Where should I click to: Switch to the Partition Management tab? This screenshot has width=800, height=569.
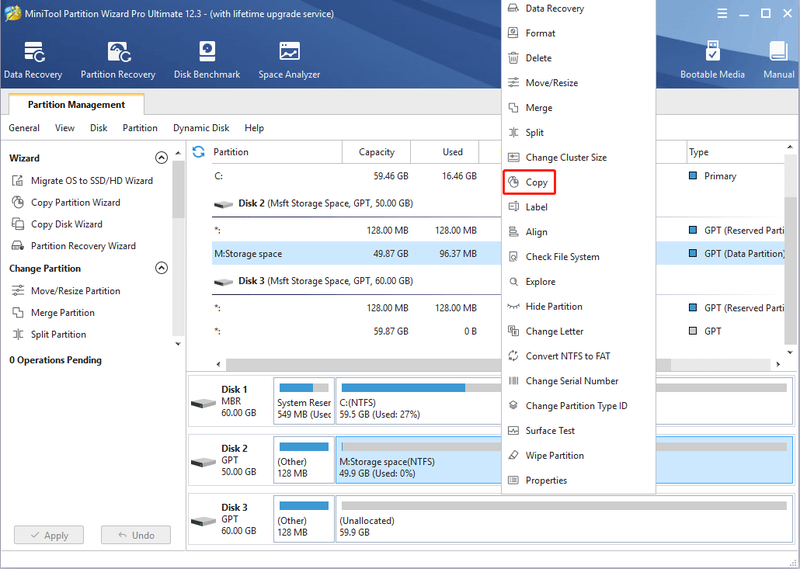(x=77, y=105)
